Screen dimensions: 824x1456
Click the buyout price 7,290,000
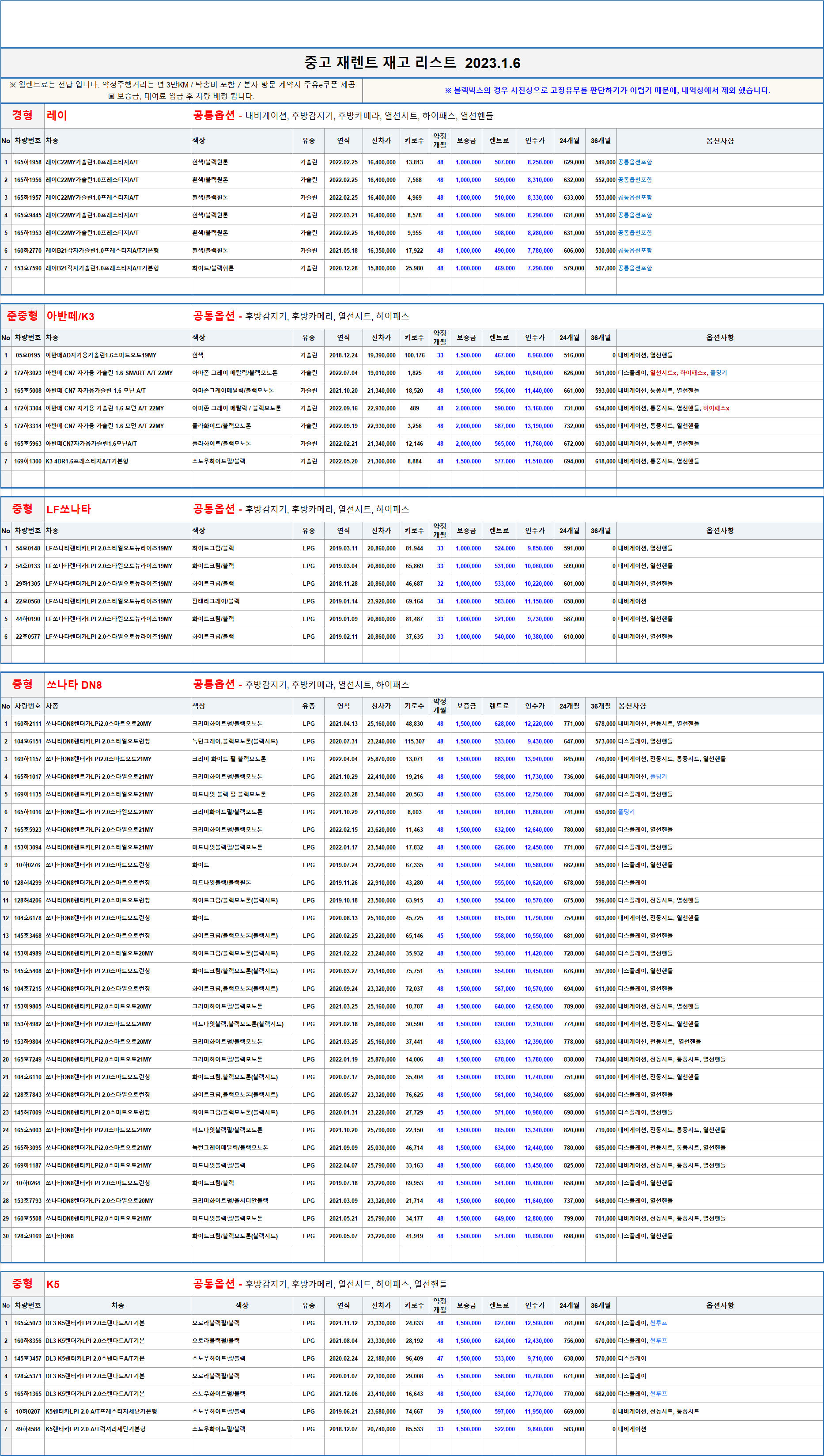coord(540,268)
